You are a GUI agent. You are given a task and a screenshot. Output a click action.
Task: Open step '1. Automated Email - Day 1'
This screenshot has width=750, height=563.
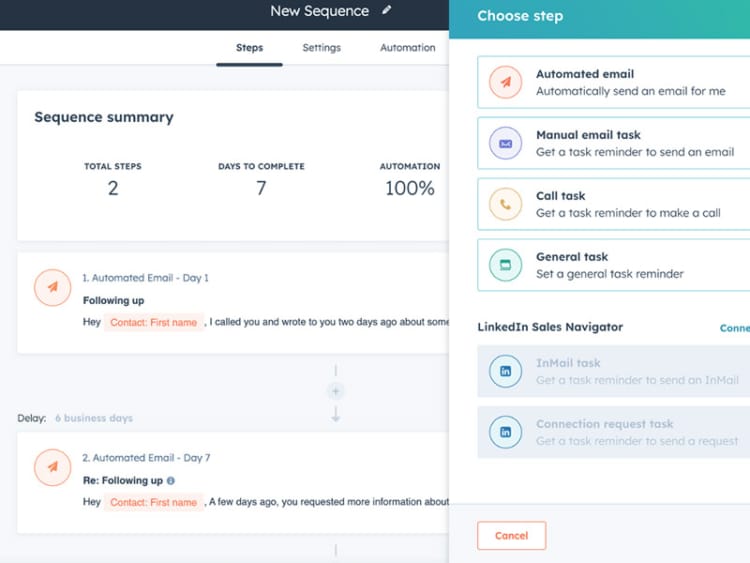pos(145,278)
